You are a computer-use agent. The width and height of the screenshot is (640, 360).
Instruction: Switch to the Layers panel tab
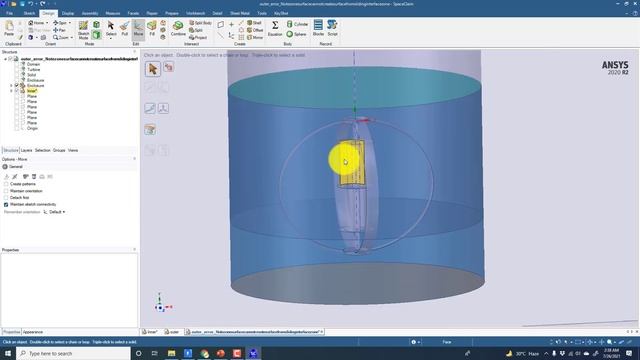(x=26, y=150)
